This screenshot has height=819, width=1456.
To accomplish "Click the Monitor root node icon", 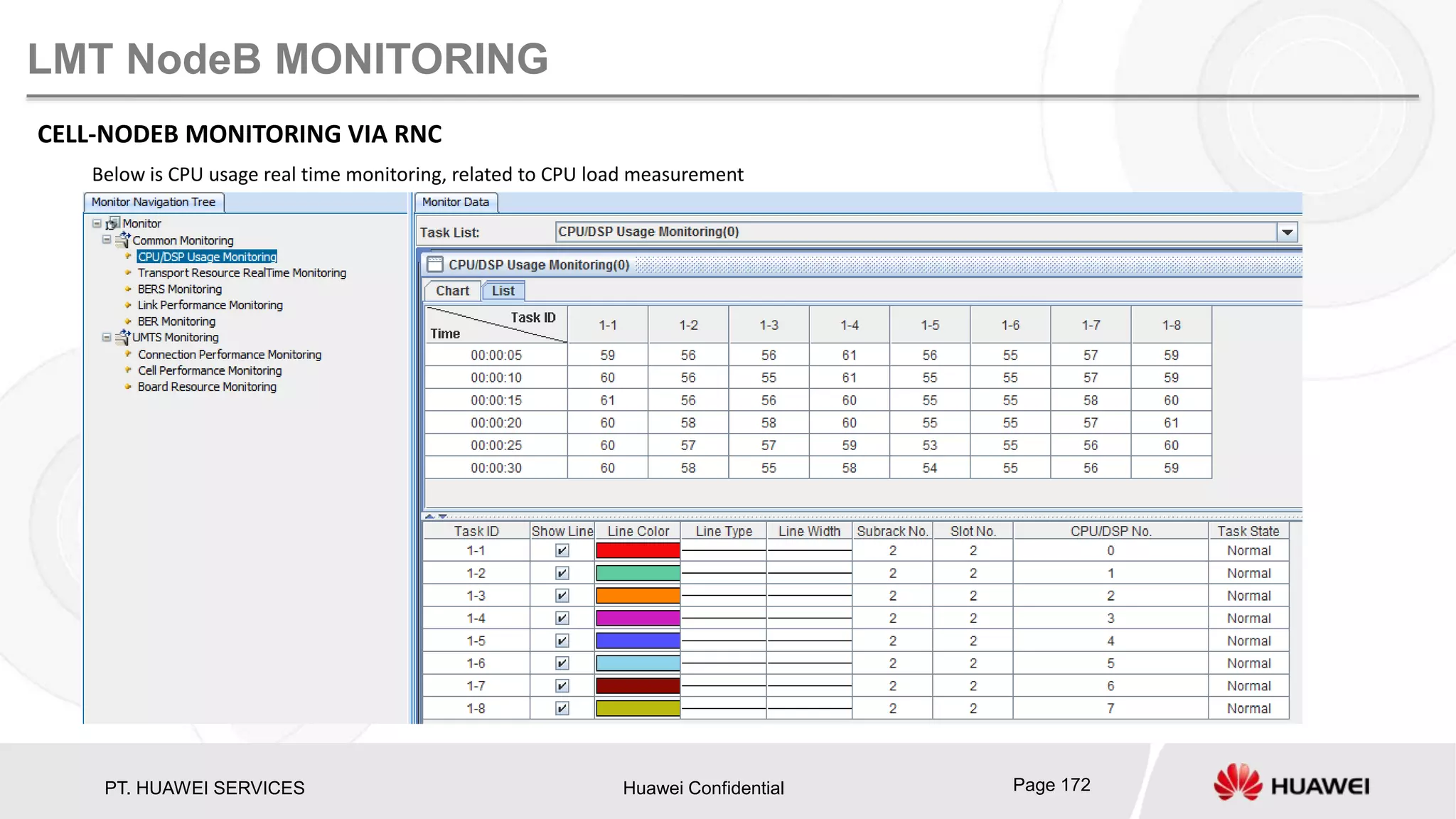I will [113, 223].
